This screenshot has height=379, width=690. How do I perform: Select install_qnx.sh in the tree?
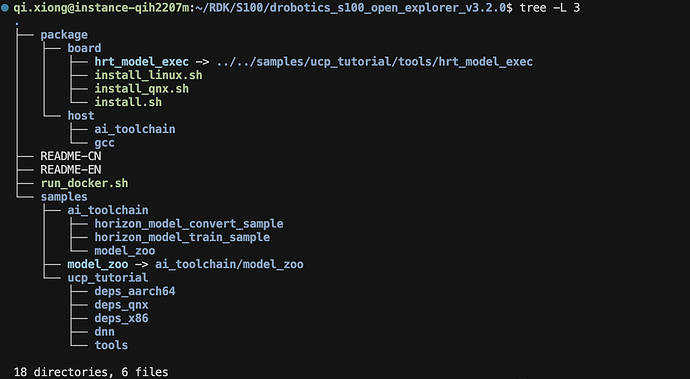[142, 88]
